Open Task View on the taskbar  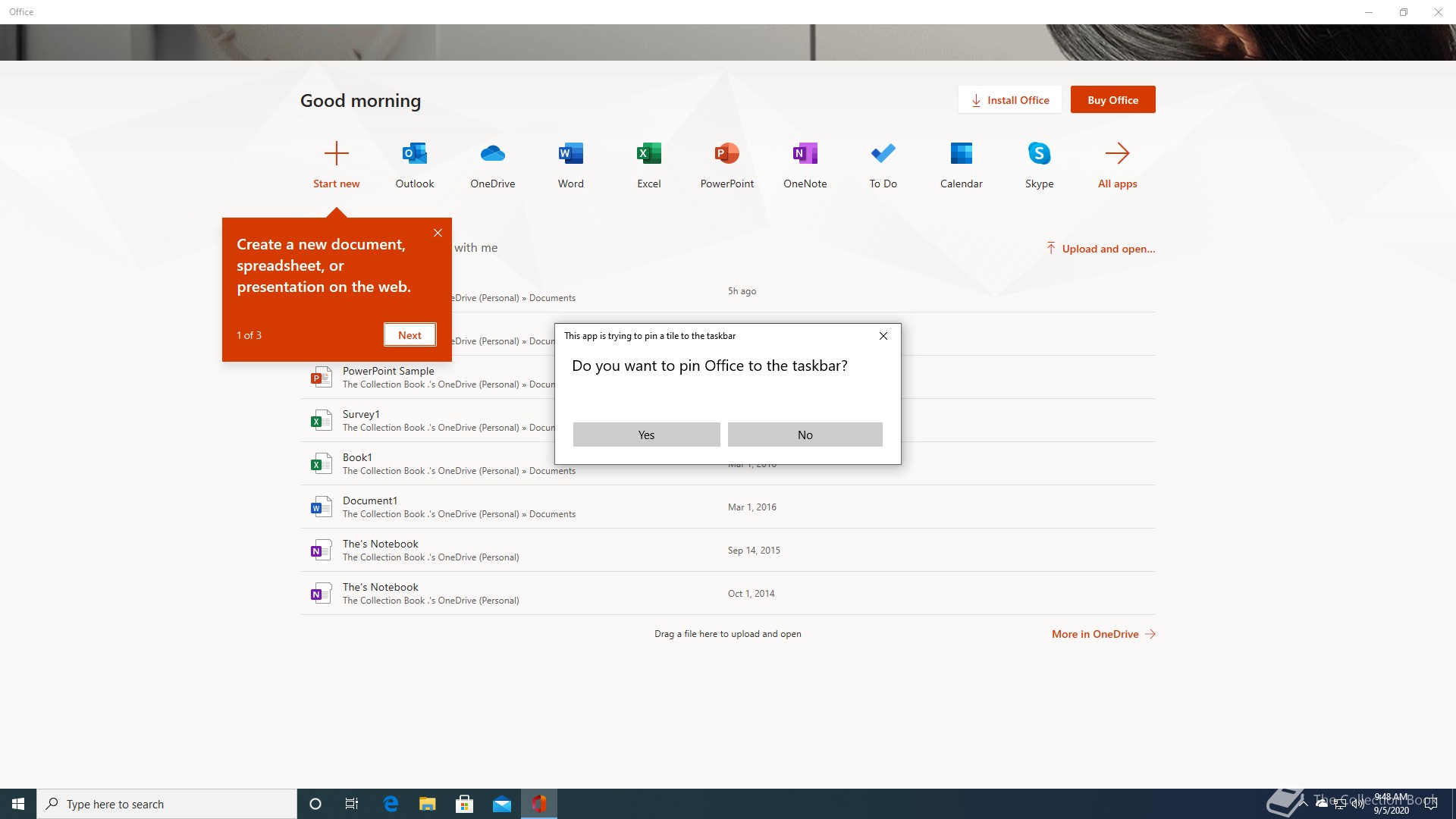coord(352,804)
